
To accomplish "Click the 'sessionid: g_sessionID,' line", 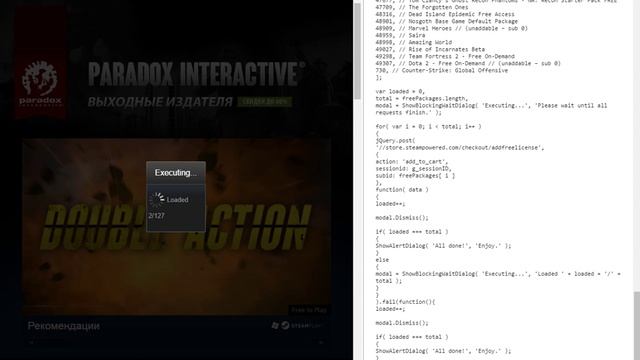I will tap(413, 169).
